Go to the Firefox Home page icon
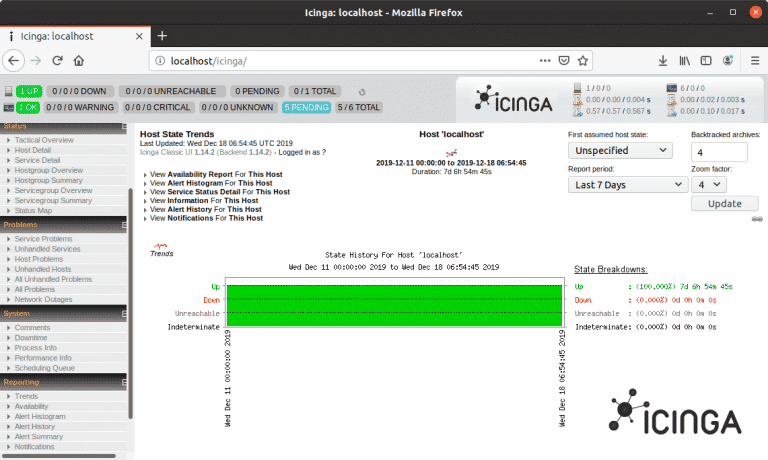Image resolution: width=768 pixels, height=460 pixels. click(79, 61)
